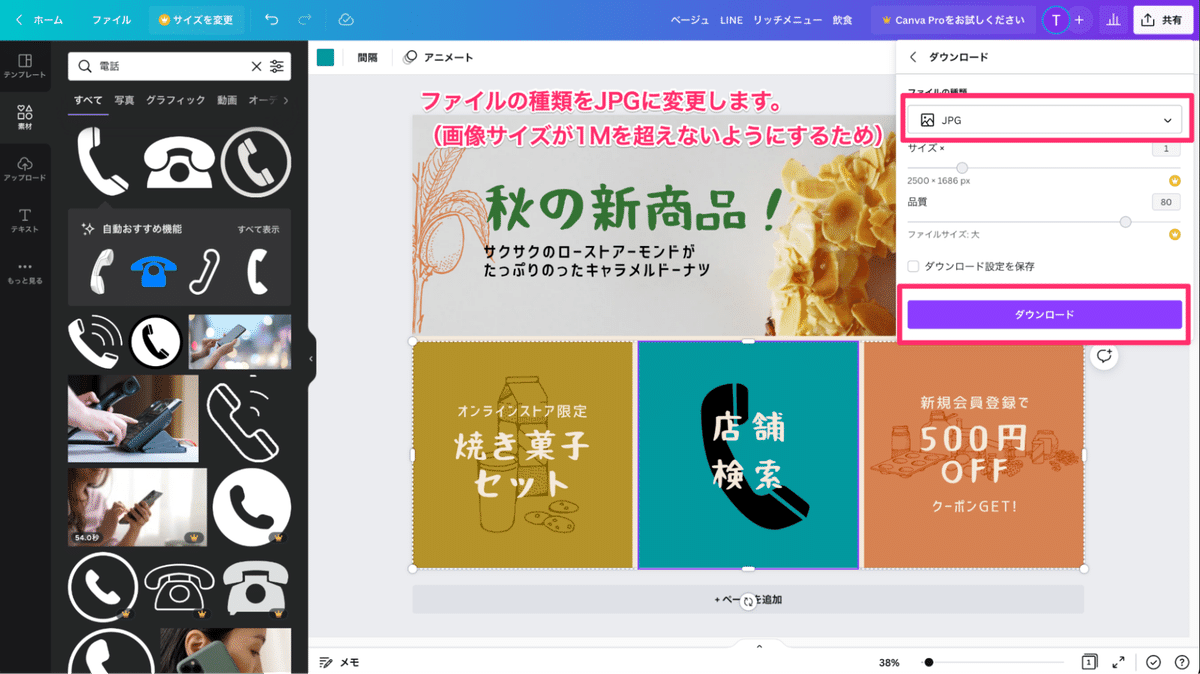Open the zoom percentage 38% menu
This screenshot has width=1200, height=674.
889,662
